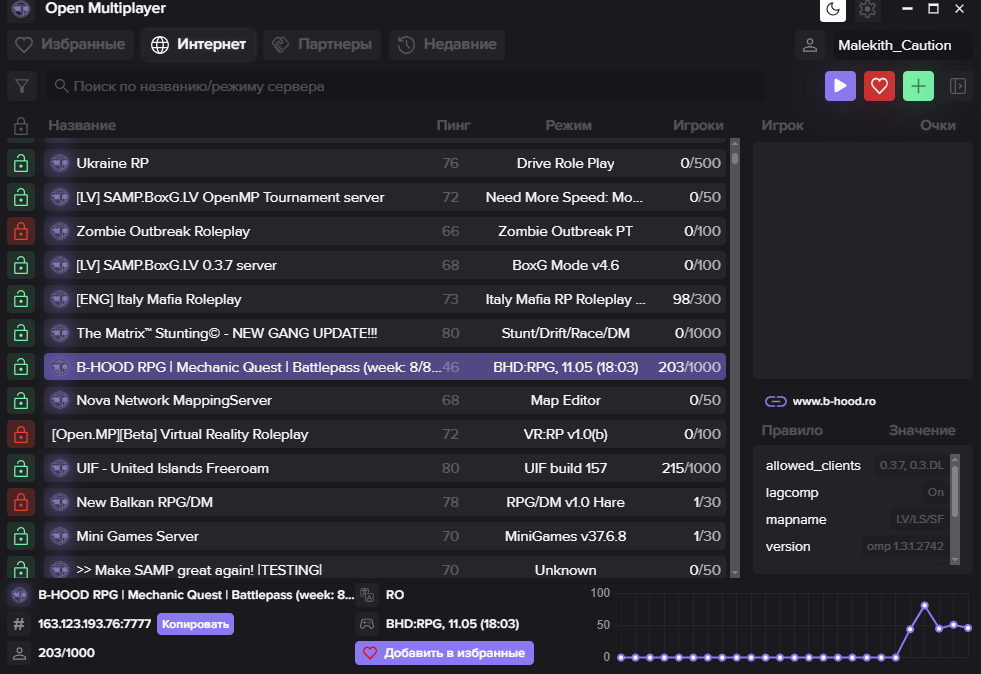Select the Mini Games Server row
This screenshot has width=981, height=674.
[x=385, y=536]
